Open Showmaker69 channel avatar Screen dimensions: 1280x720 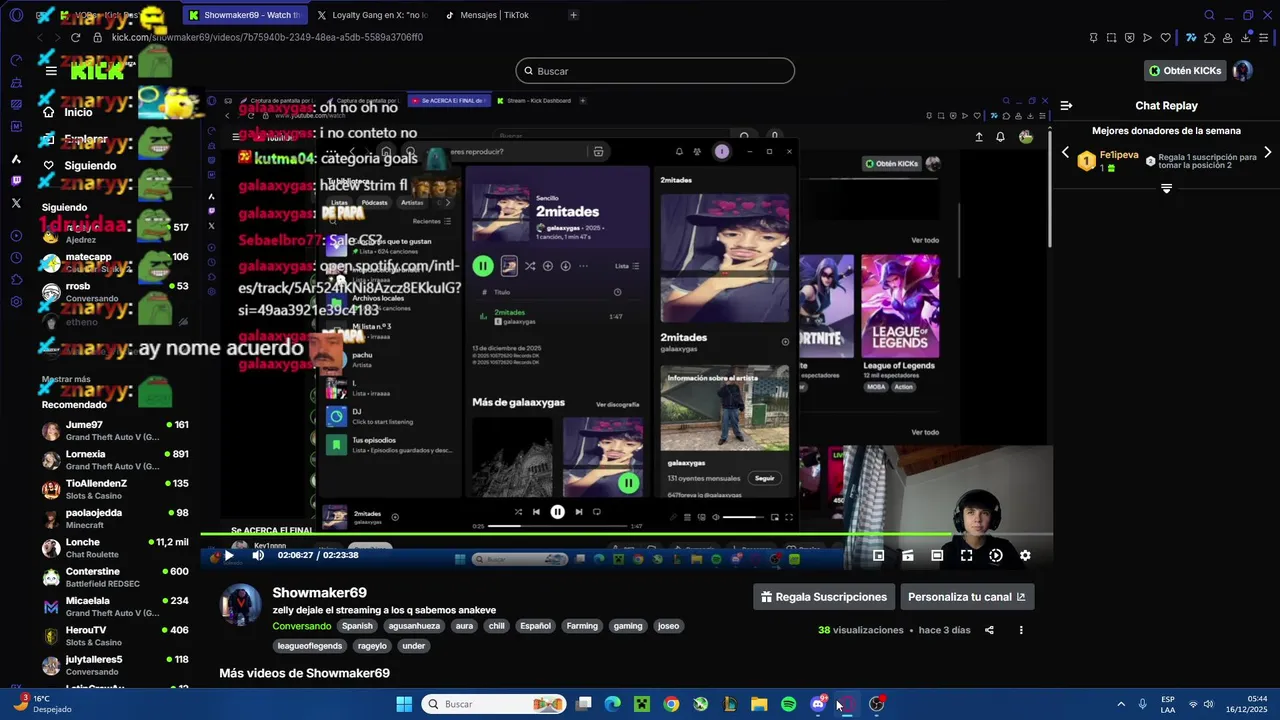point(240,605)
